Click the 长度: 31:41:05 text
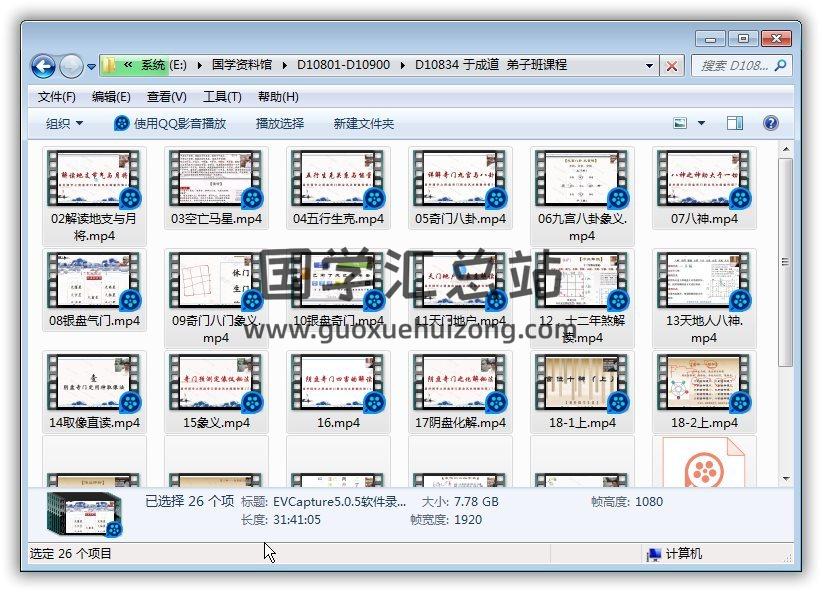 tap(280, 520)
